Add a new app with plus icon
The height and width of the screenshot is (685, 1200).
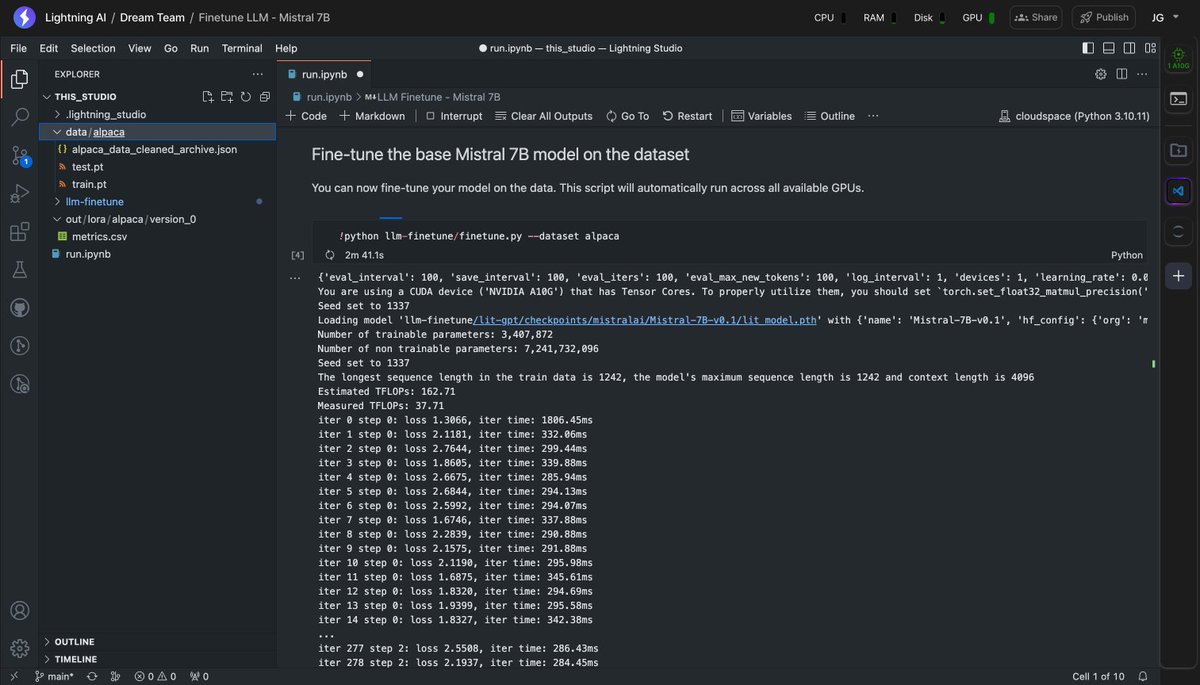1179,274
